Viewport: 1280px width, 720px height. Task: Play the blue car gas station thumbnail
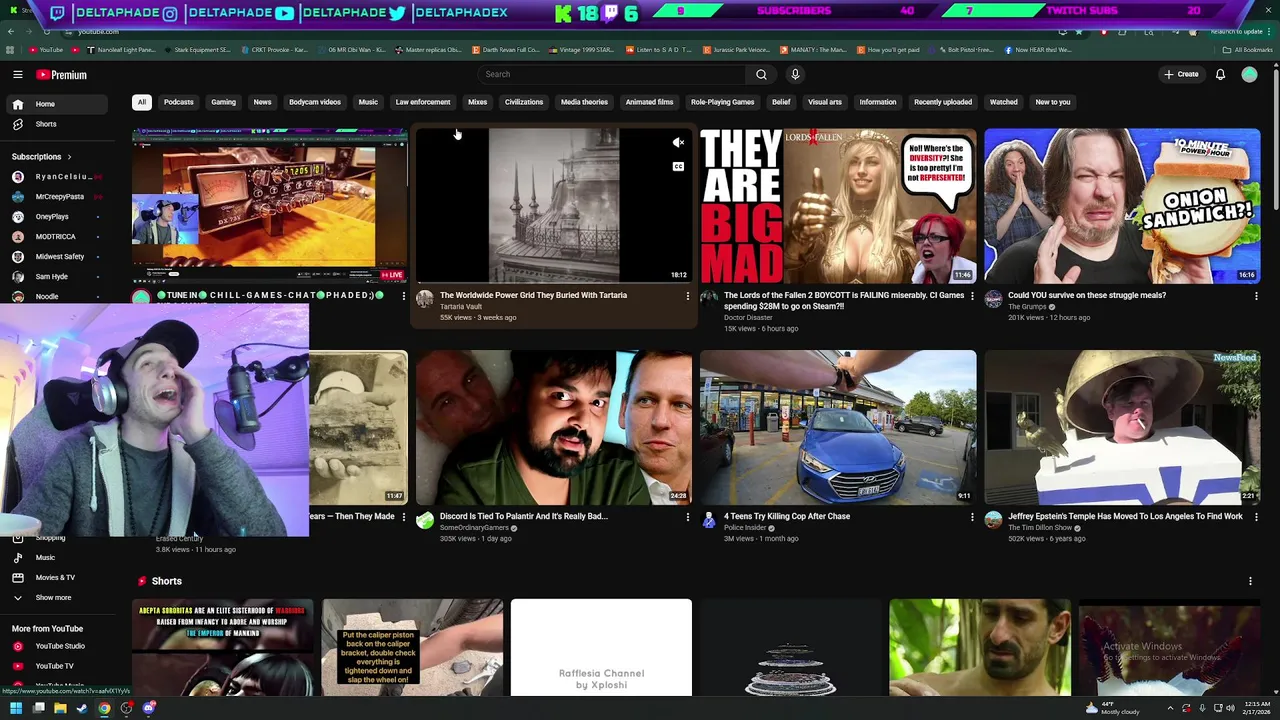tap(838, 427)
